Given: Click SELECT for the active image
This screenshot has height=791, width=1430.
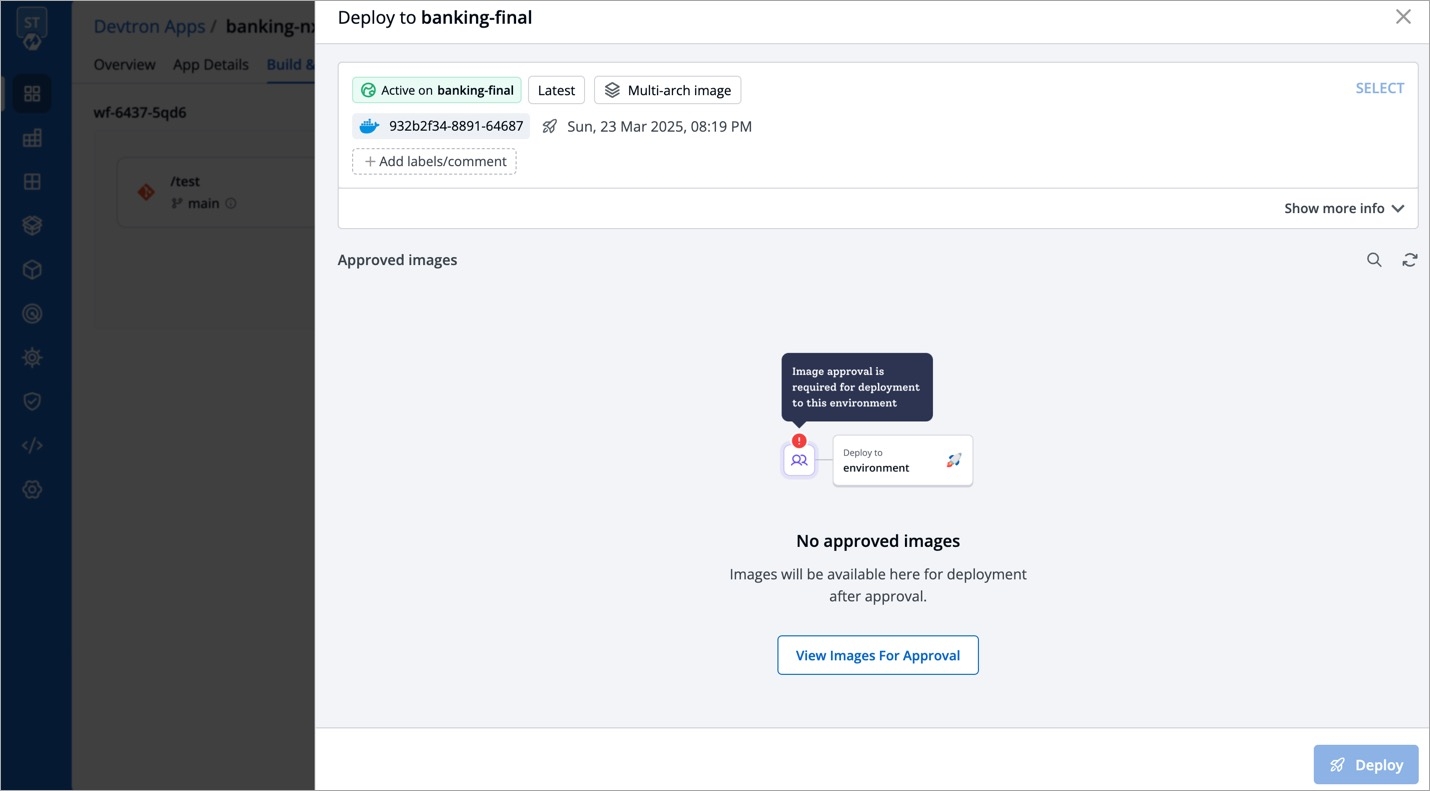Looking at the screenshot, I should (x=1380, y=88).
